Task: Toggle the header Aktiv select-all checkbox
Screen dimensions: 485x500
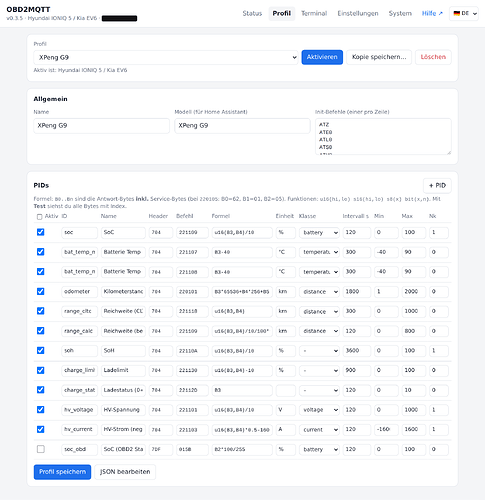Action: pyautogui.click(x=40, y=217)
